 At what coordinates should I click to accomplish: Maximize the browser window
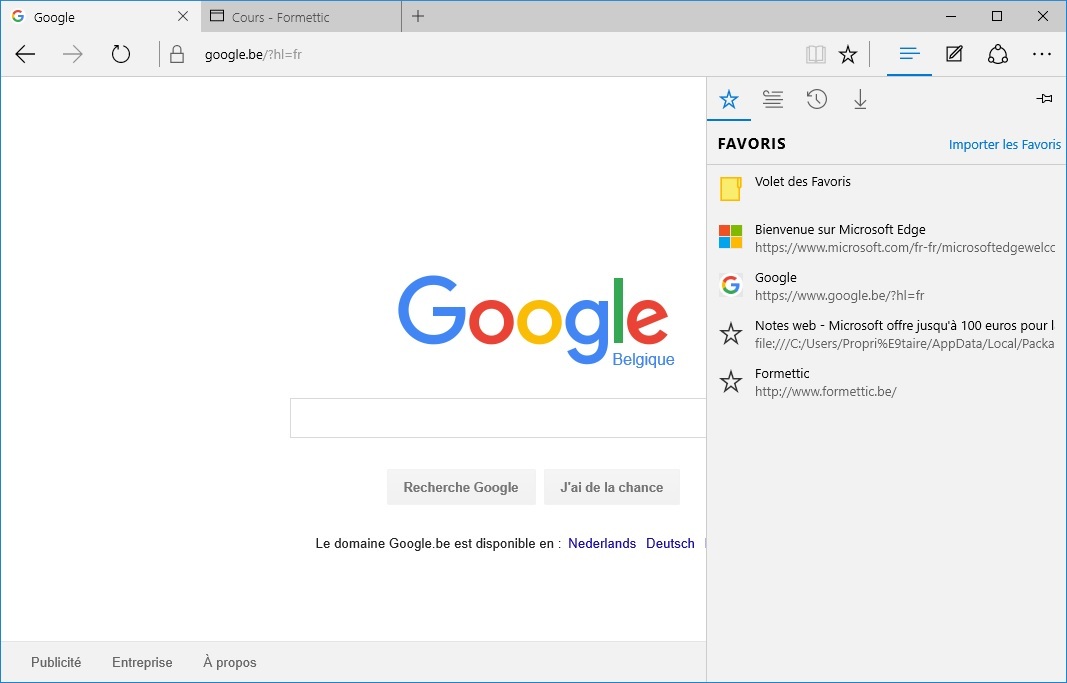point(997,16)
